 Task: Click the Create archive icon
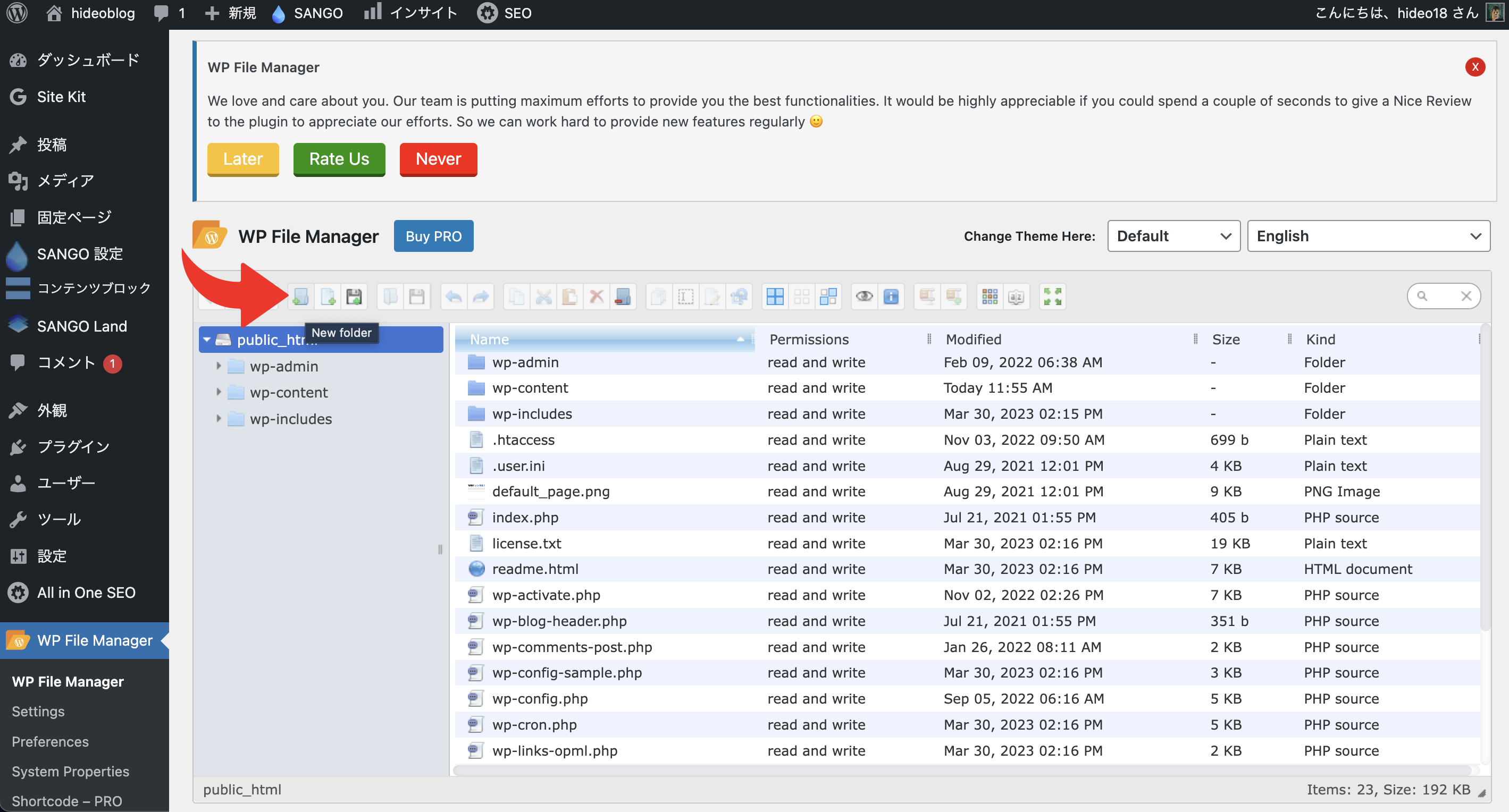tap(954, 297)
